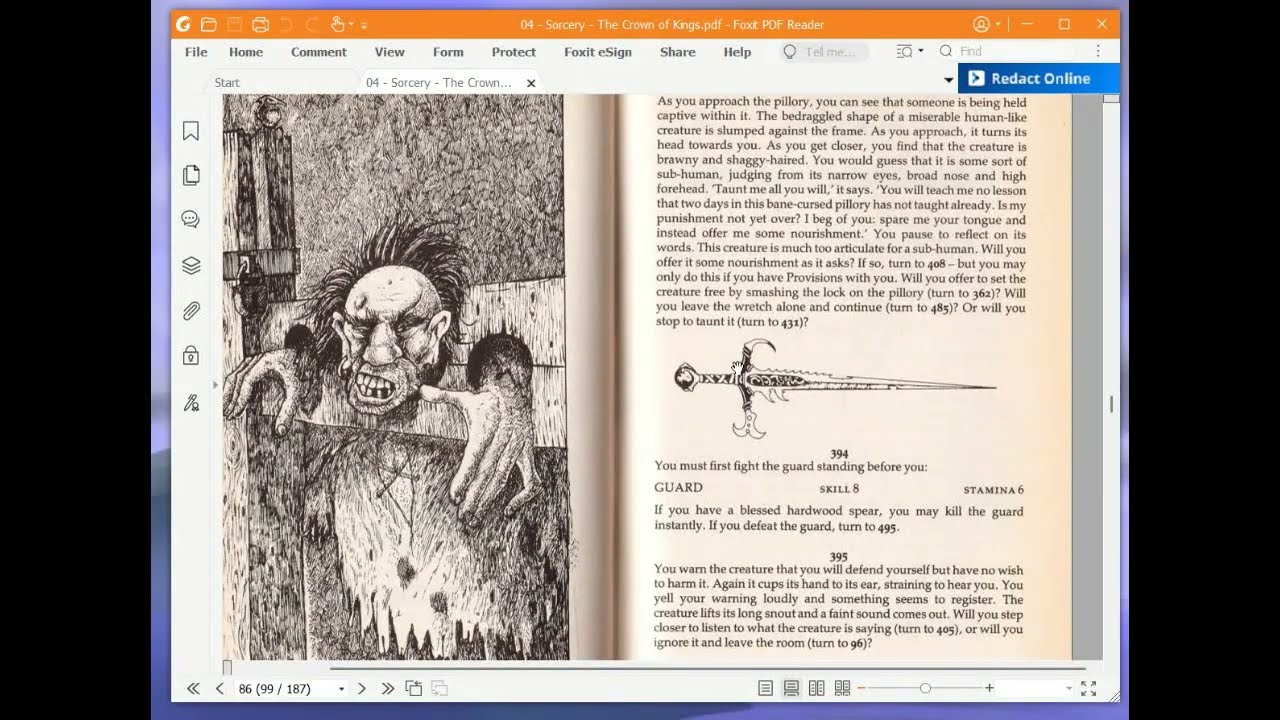Open the Digital Signatures panel
The height and width of the screenshot is (720, 1280).
pos(190,403)
